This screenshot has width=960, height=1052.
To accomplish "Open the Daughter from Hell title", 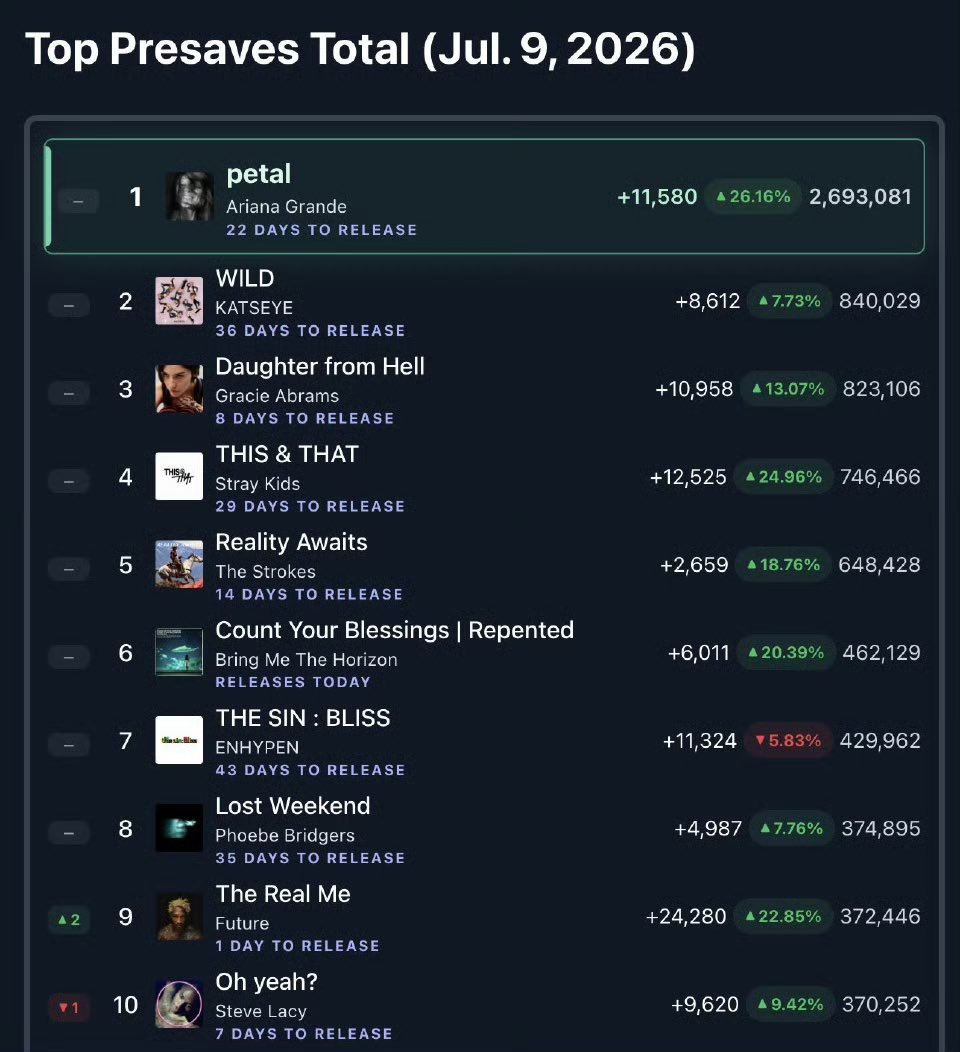I will click(x=320, y=366).
